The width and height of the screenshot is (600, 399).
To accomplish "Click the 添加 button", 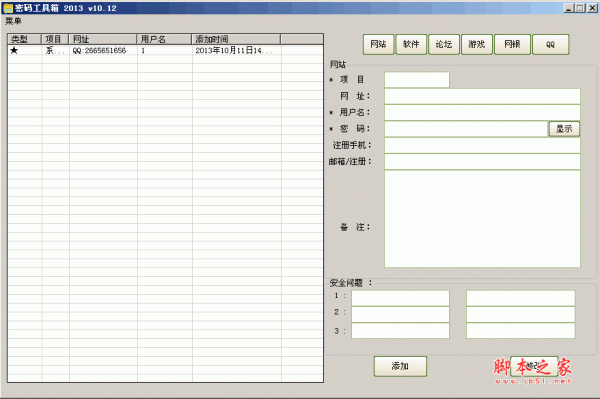I will [x=400, y=366].
